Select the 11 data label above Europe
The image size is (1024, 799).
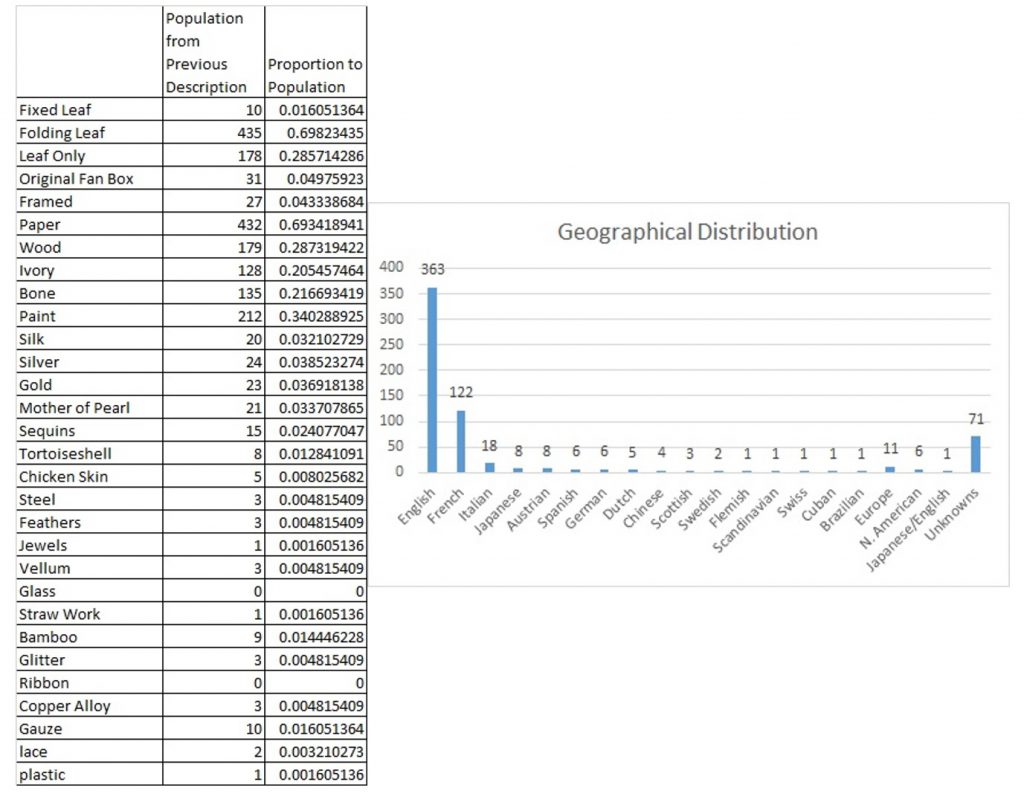click(x=890, y=449)
